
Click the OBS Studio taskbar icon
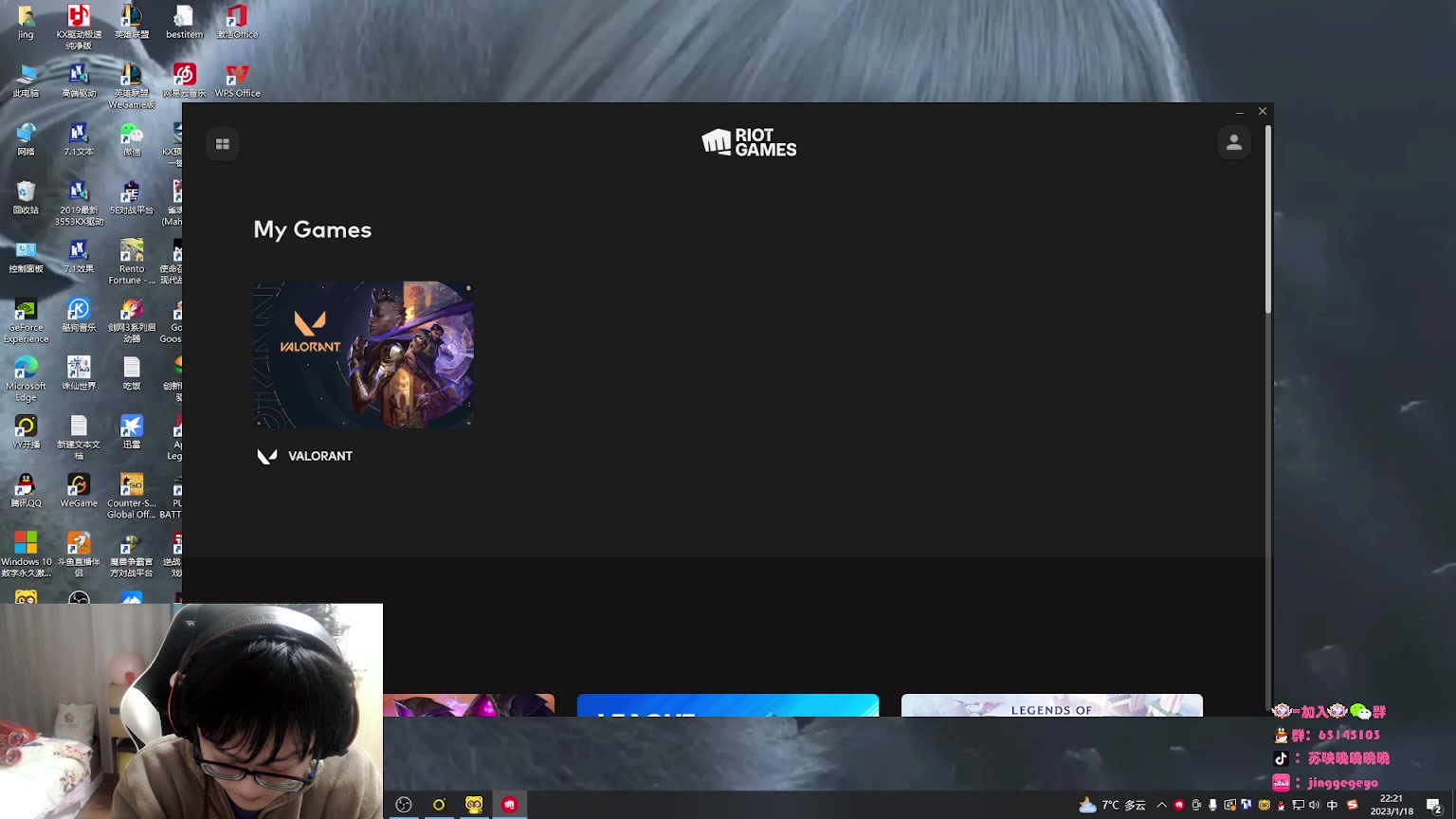[404, 805]
